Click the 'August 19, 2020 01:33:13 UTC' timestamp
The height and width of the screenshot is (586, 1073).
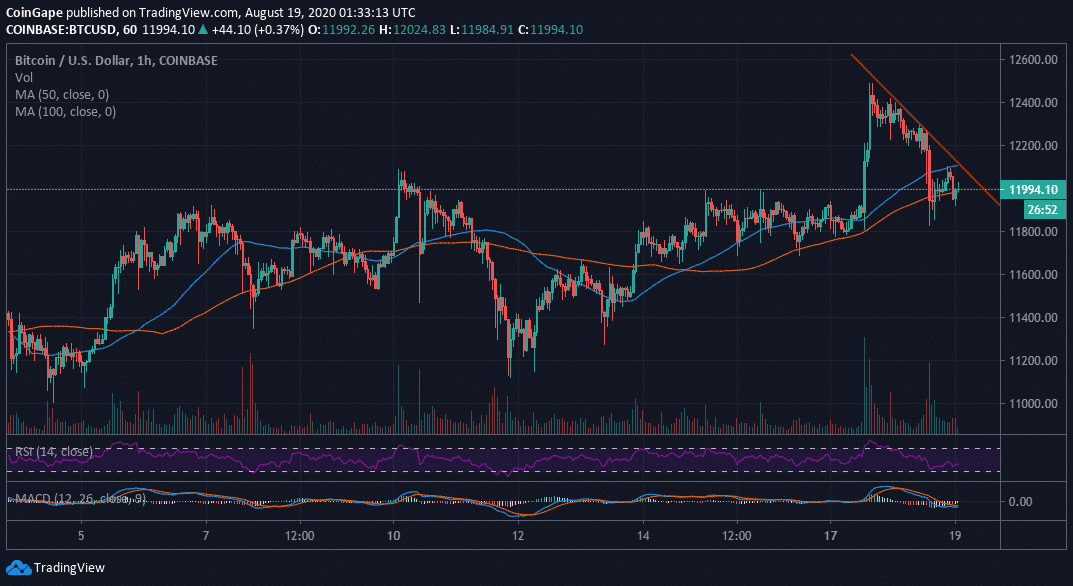pyautogui.click(x=331, y=13)
